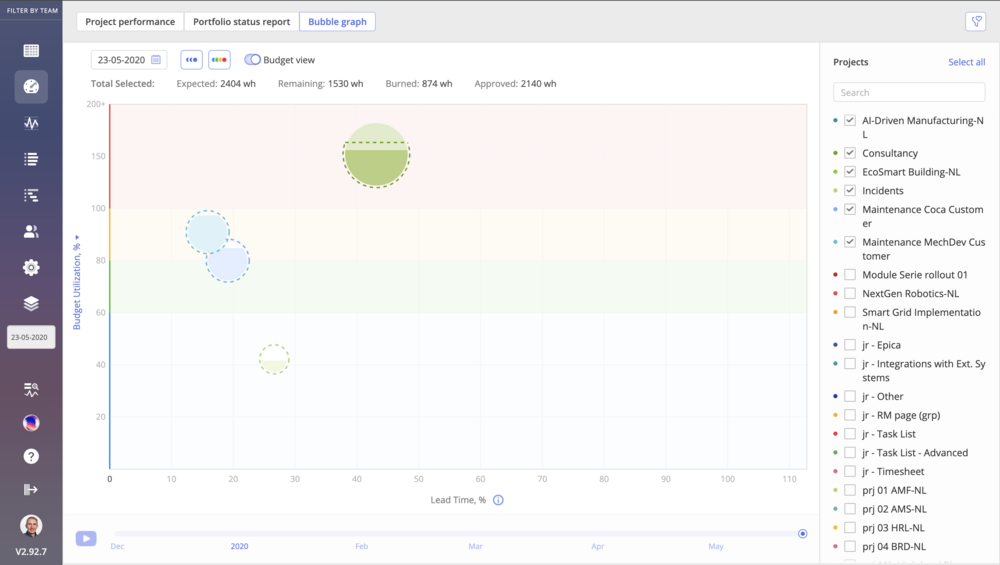Click the logout arrow icon in sidebar
The image size is (1000, 565).
[31, 489]
